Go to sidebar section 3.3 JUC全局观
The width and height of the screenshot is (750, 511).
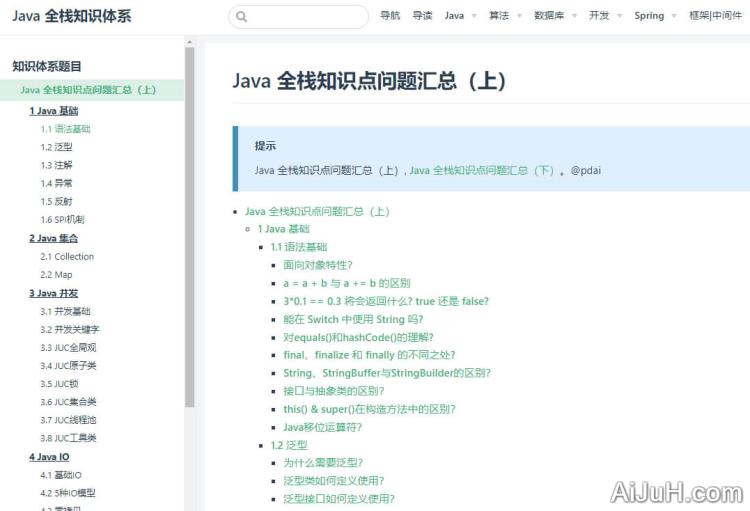(x=68, y=348)
